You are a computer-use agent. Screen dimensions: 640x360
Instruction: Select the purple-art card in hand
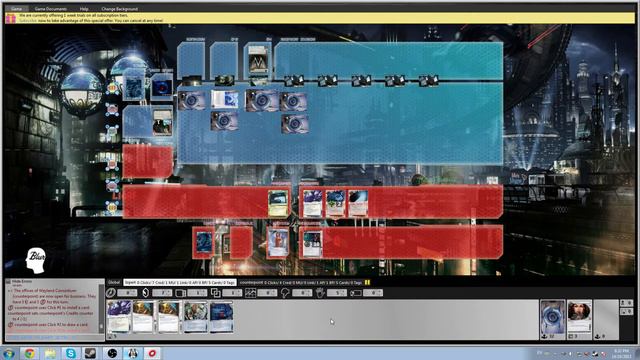click(x=119, y=317)
